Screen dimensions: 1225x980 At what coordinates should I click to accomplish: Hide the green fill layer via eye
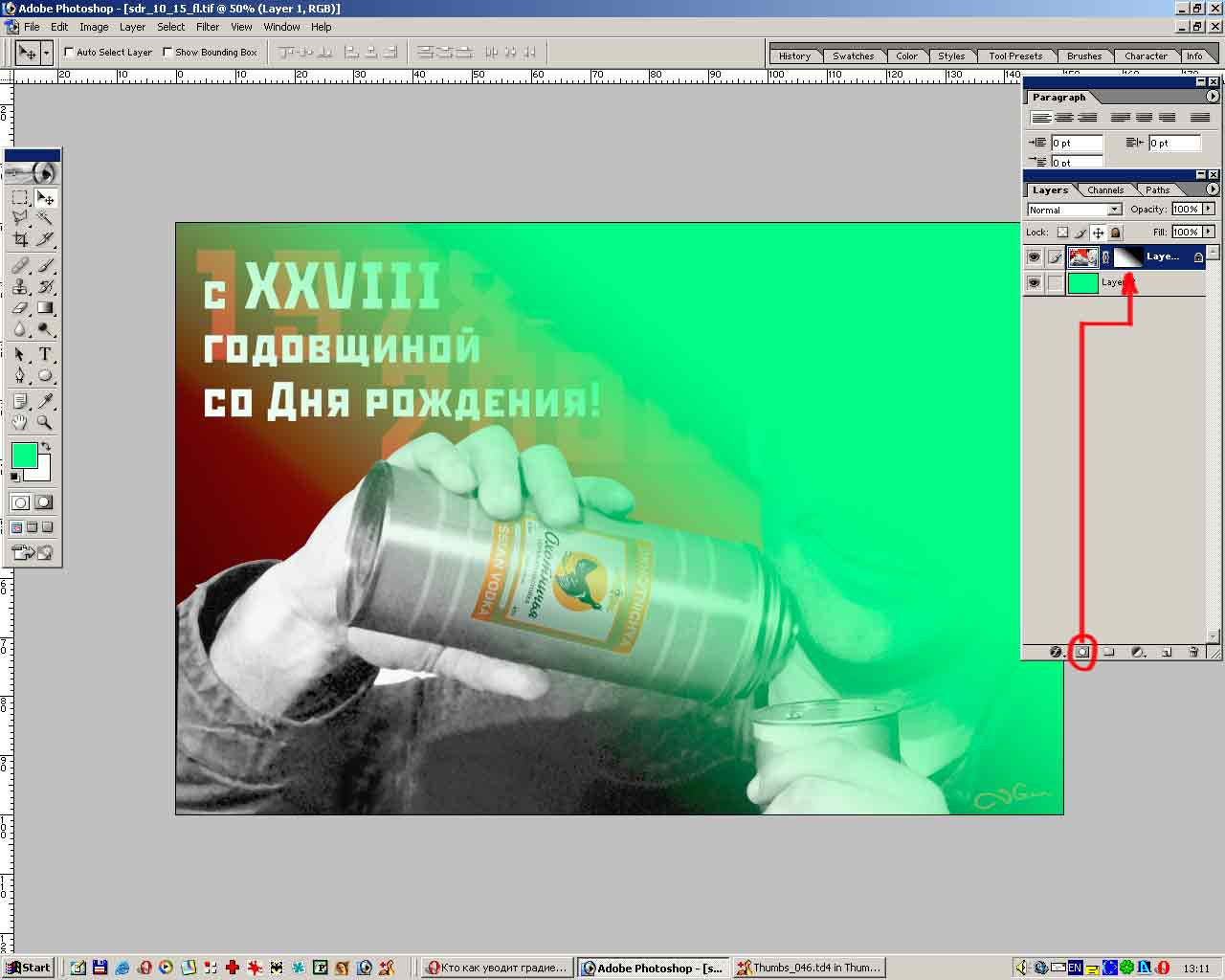point(1034,283)
